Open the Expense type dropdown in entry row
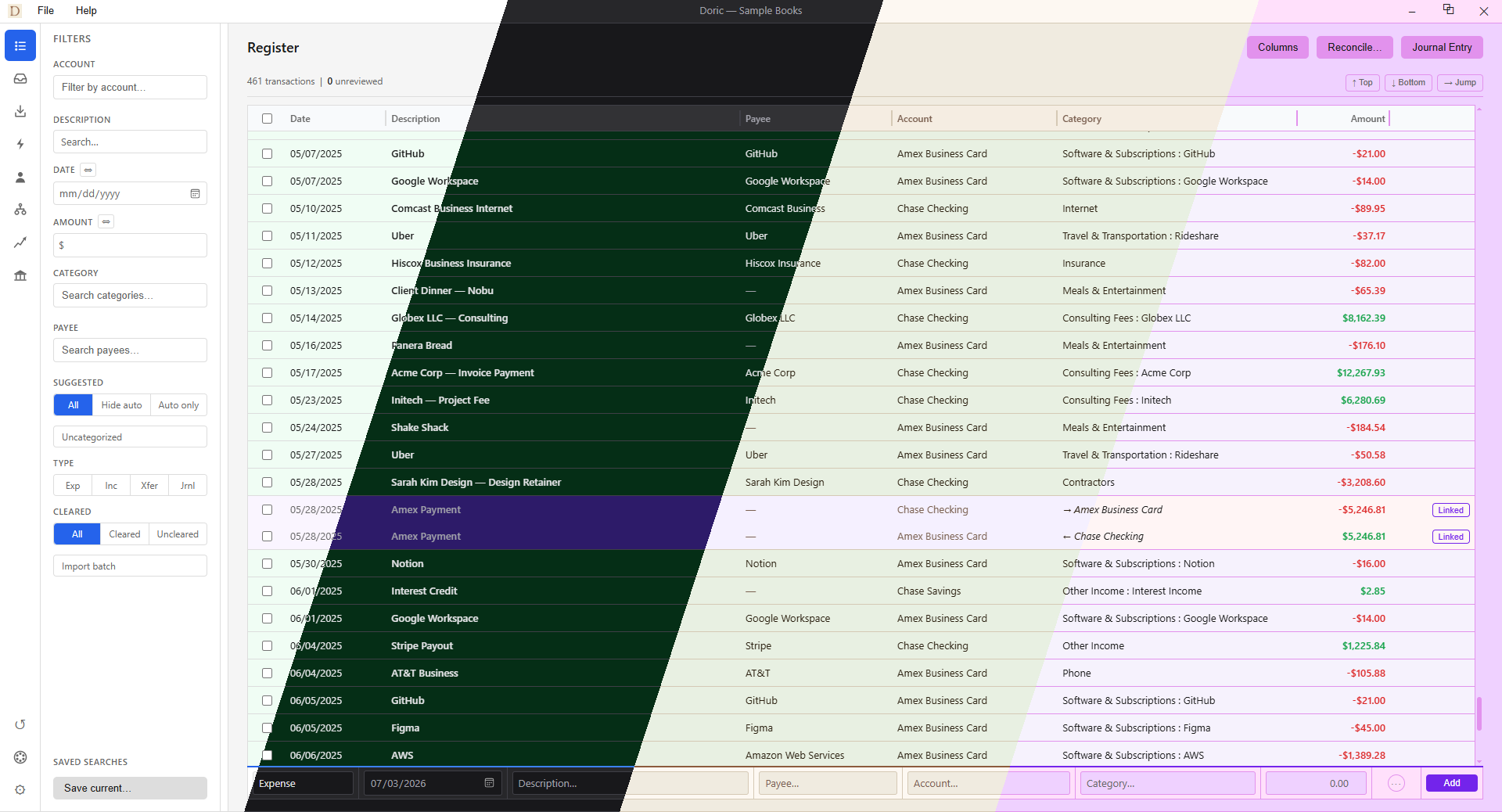Viewport: 1502px width, 812px height. [x=303, y=783]
